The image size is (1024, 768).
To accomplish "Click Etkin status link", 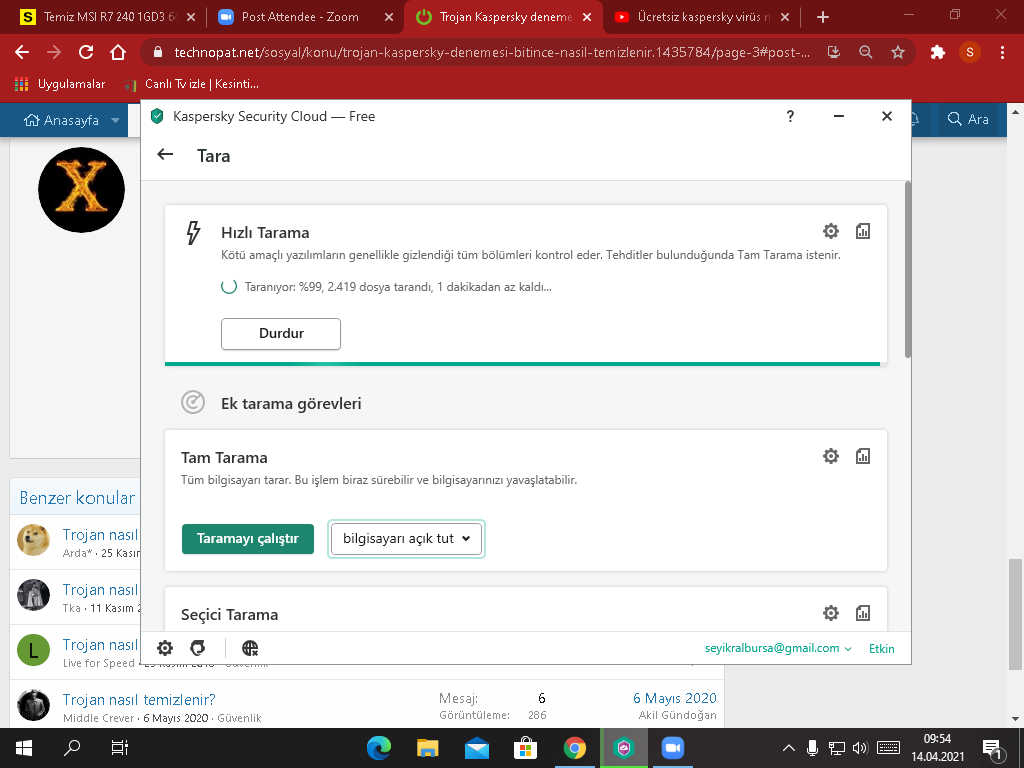I will tap(882, 648).
